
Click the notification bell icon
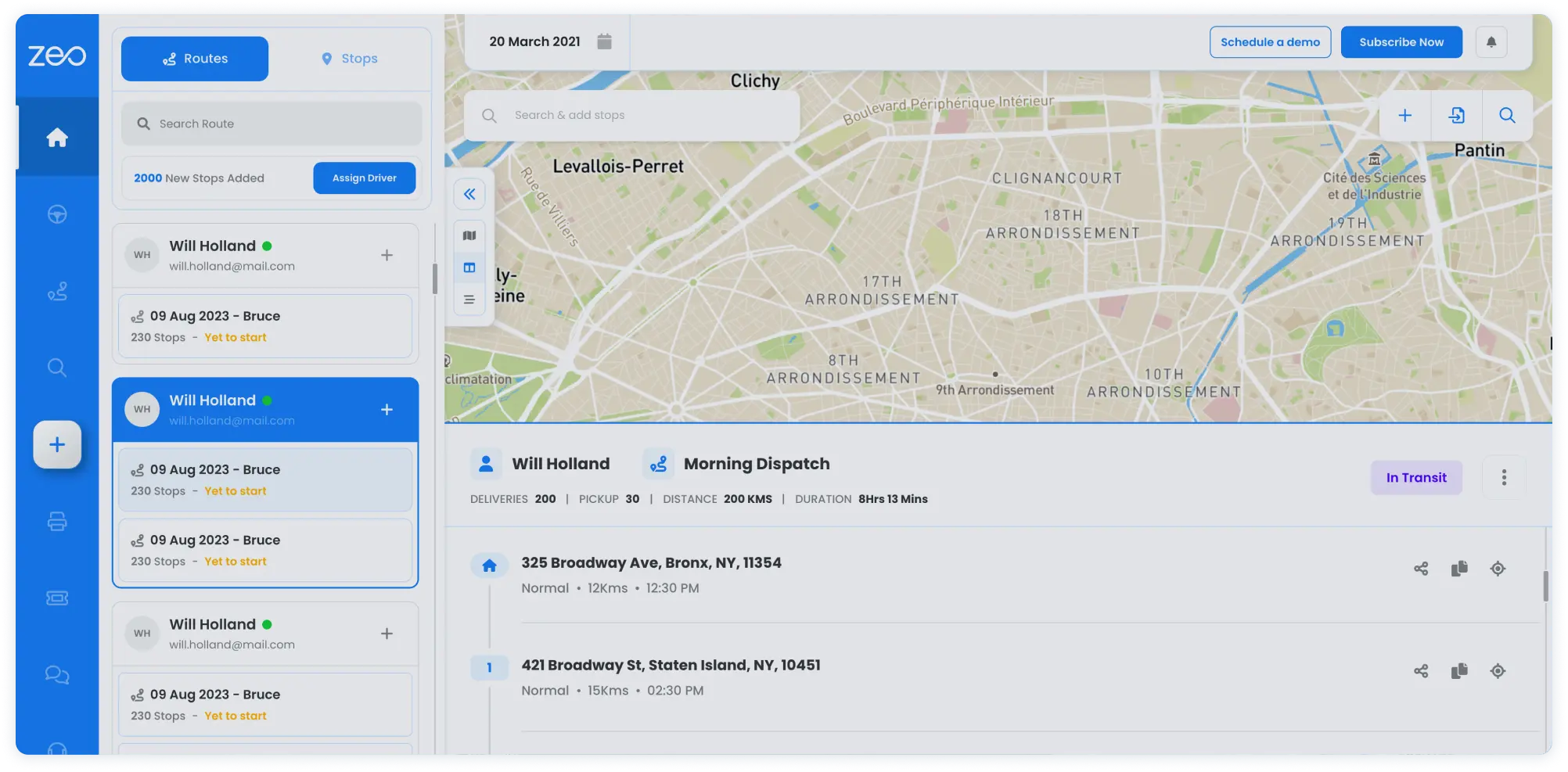1491,42
